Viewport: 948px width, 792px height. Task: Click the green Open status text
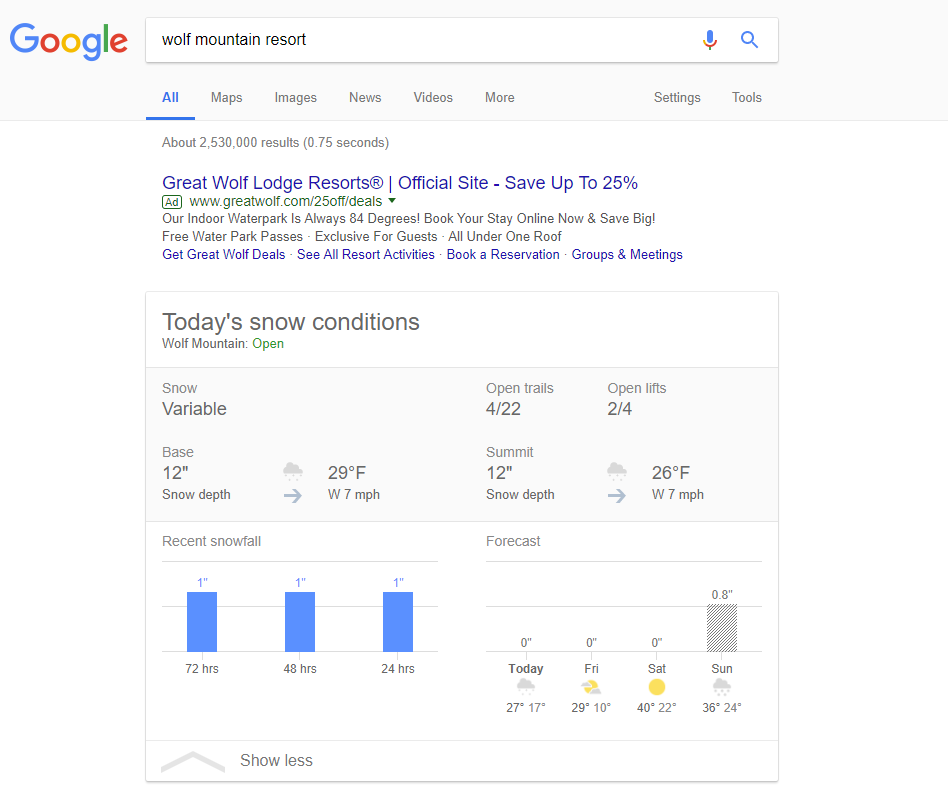[268, 343]
